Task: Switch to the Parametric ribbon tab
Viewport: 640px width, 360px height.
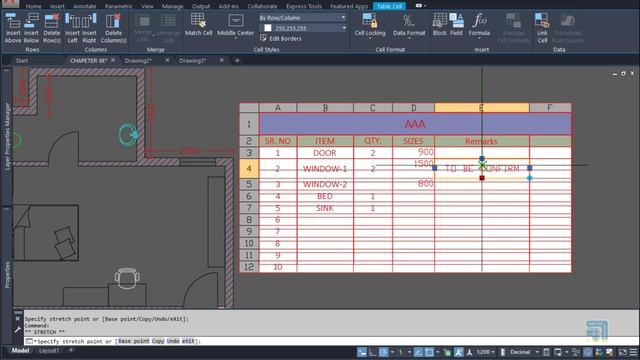Action: click(118, 6)
